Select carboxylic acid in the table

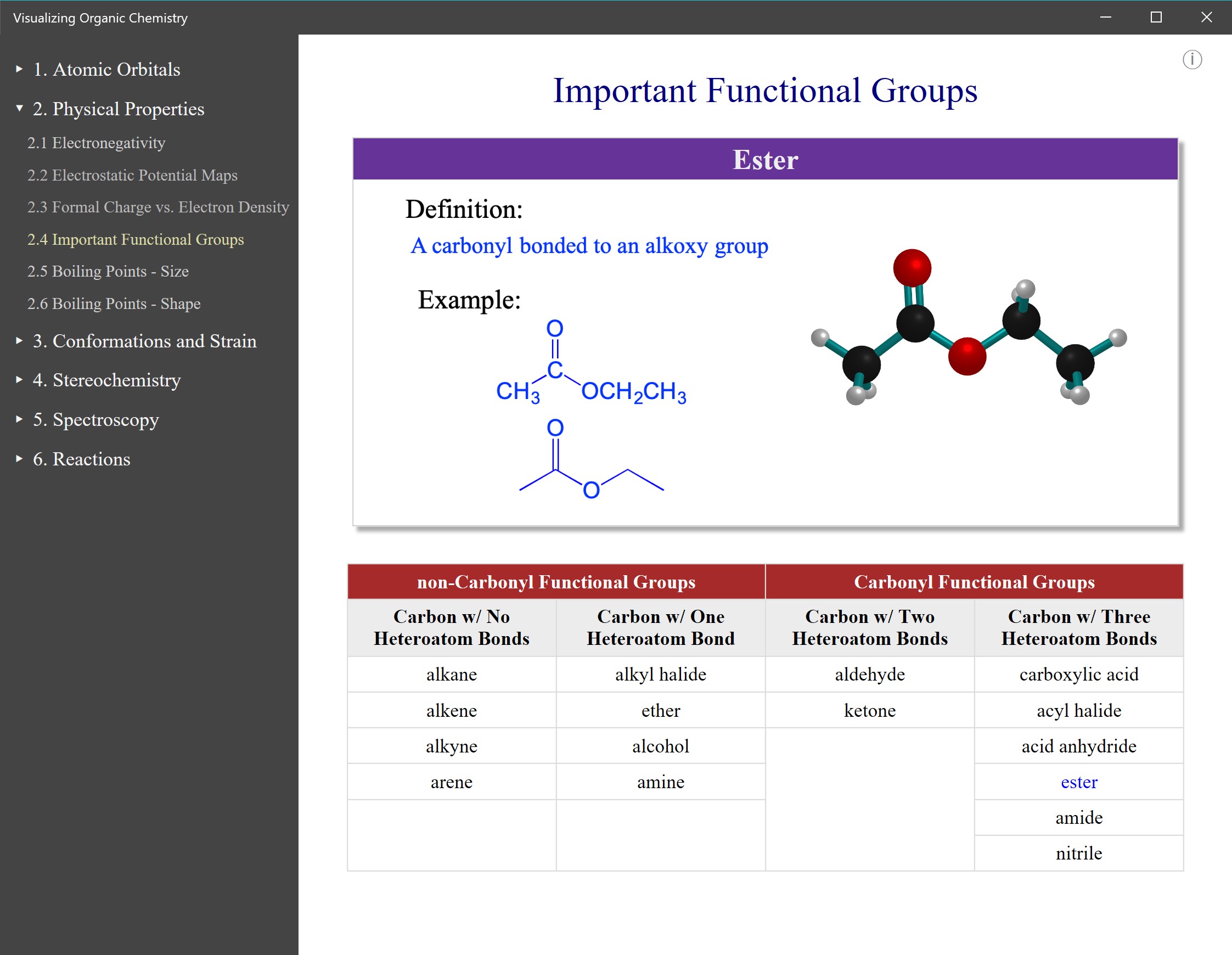click(1078, 674)
